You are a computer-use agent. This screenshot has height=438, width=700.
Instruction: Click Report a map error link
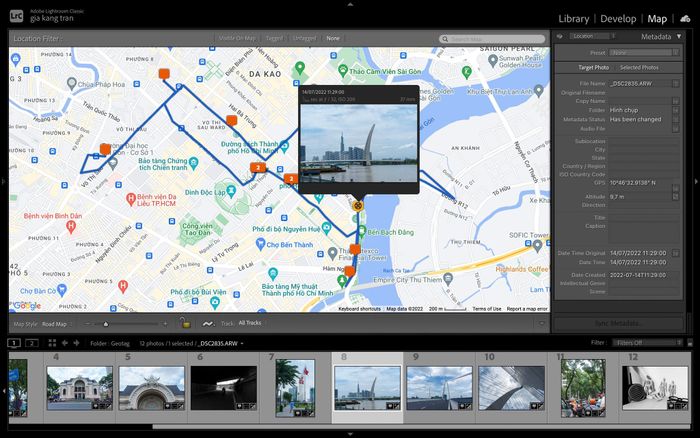click(527, 309)
